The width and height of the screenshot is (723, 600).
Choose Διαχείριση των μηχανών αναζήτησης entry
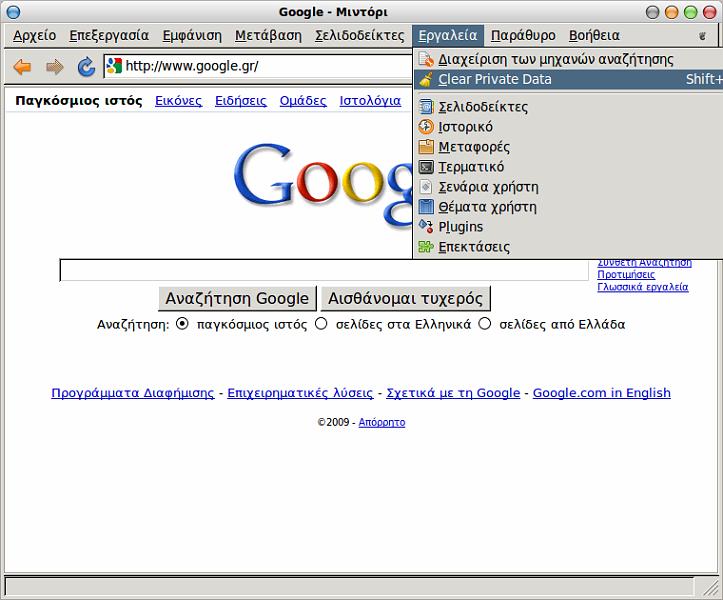click(x=568, y=59)
